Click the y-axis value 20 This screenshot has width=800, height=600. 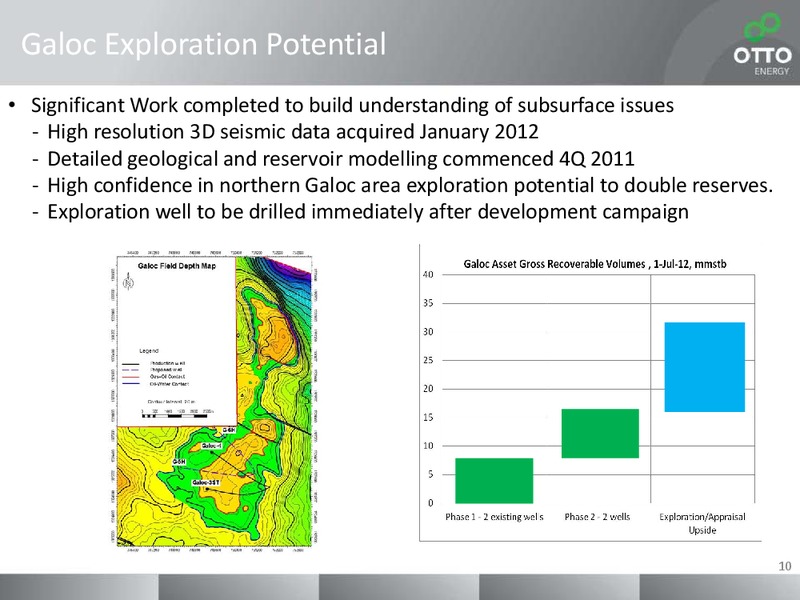click(x=428, y=389)
